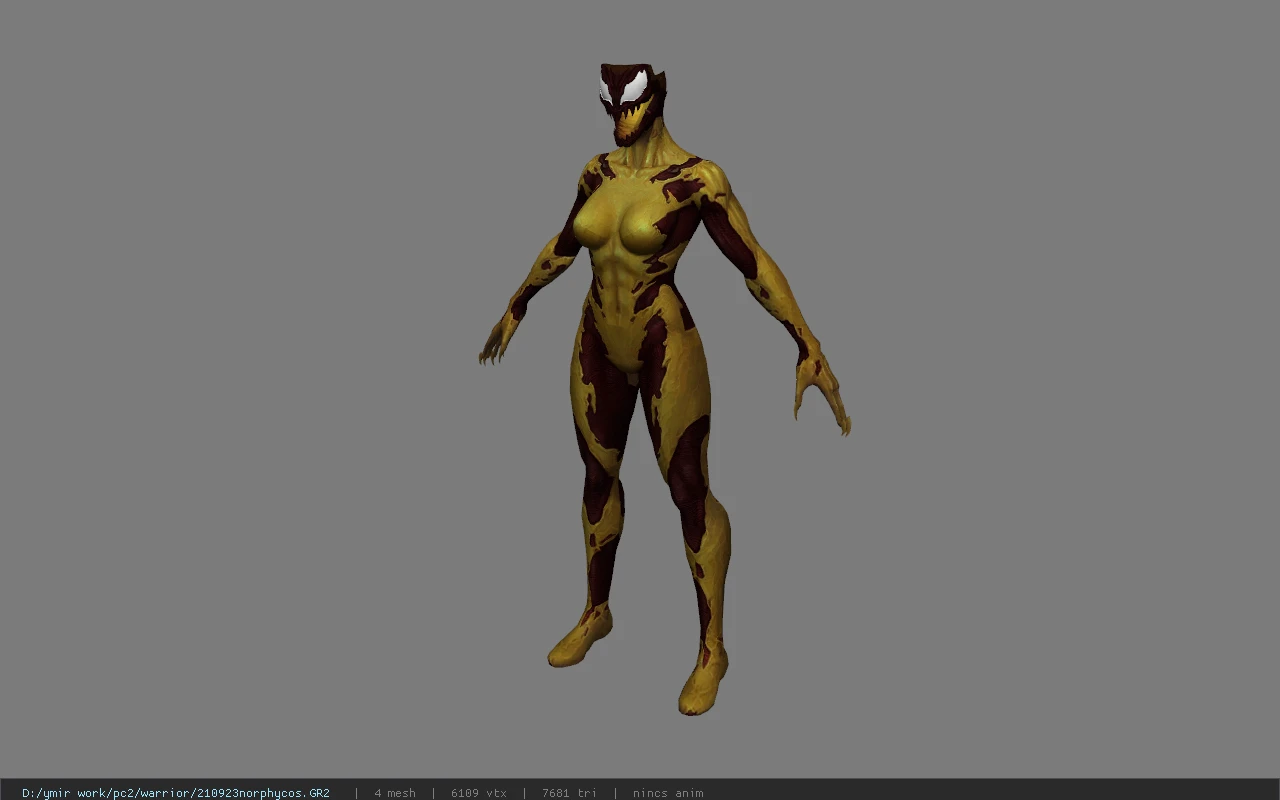
Task: Click the file path D:/ymir work/pc2/warrior/210923norphycos.GR2
Action: (176, 793)
